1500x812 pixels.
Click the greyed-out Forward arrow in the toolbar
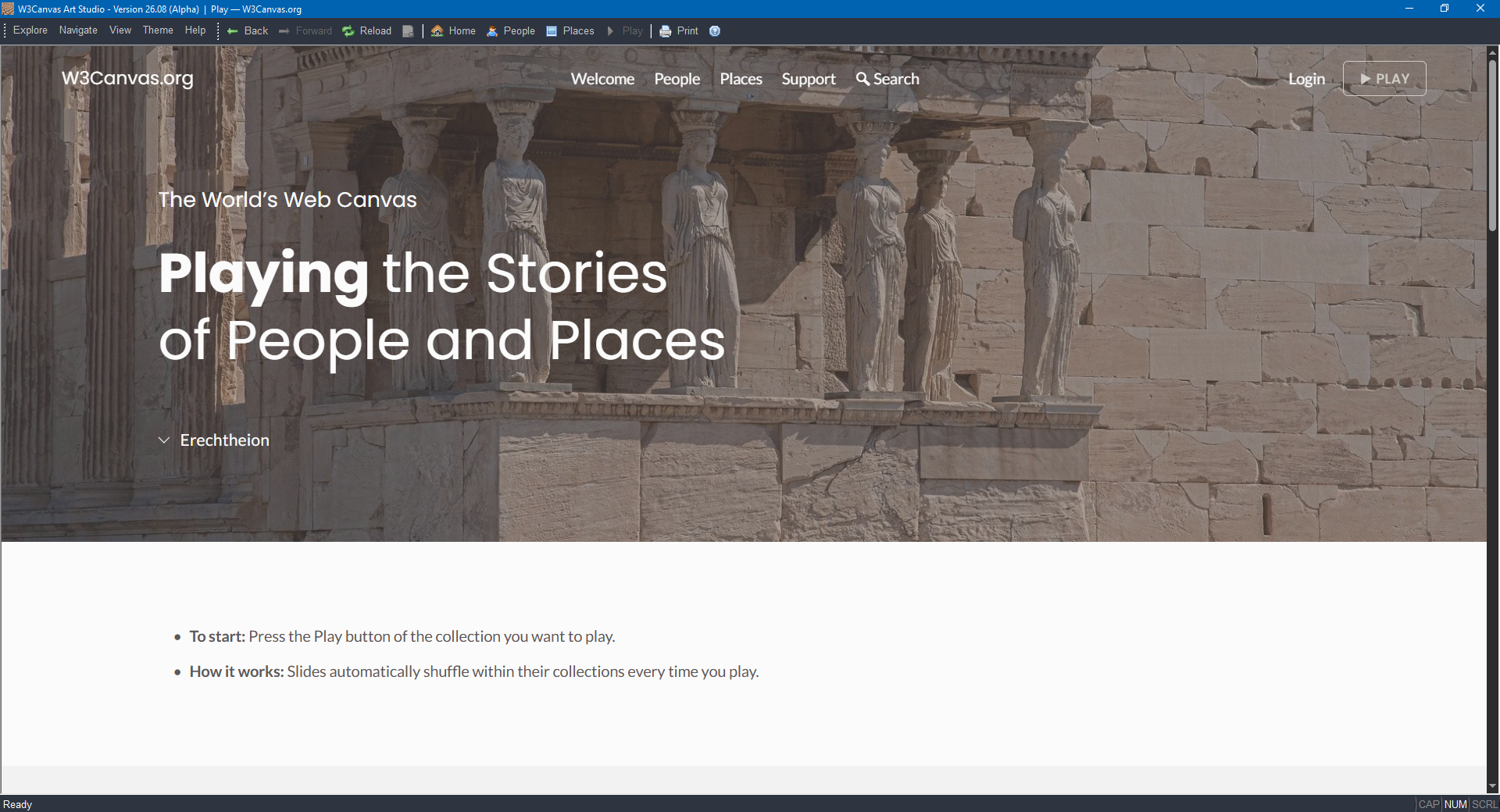point(284,31)
